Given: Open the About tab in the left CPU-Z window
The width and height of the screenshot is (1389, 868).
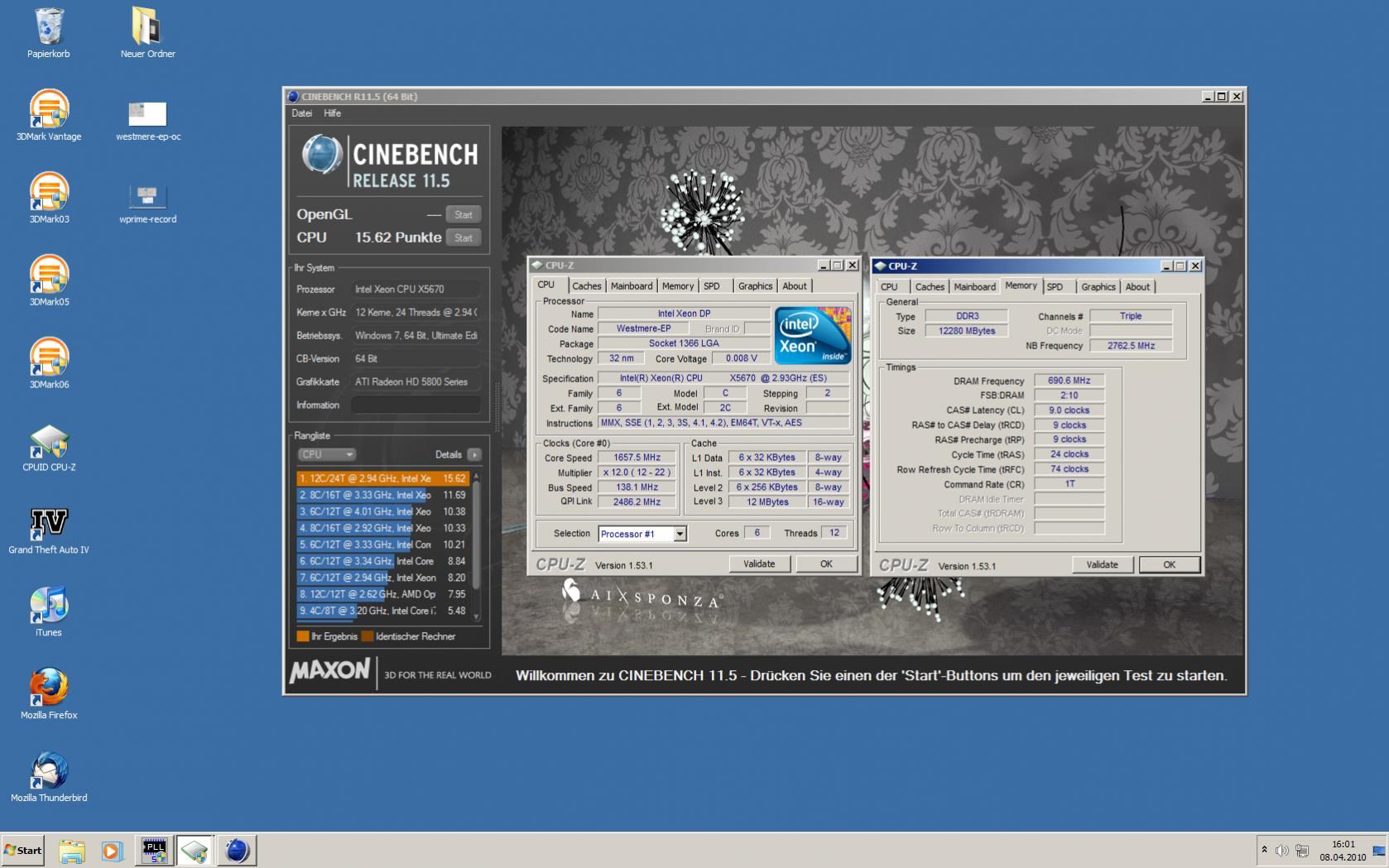Looking at the screenshot, I should [795, 286].
